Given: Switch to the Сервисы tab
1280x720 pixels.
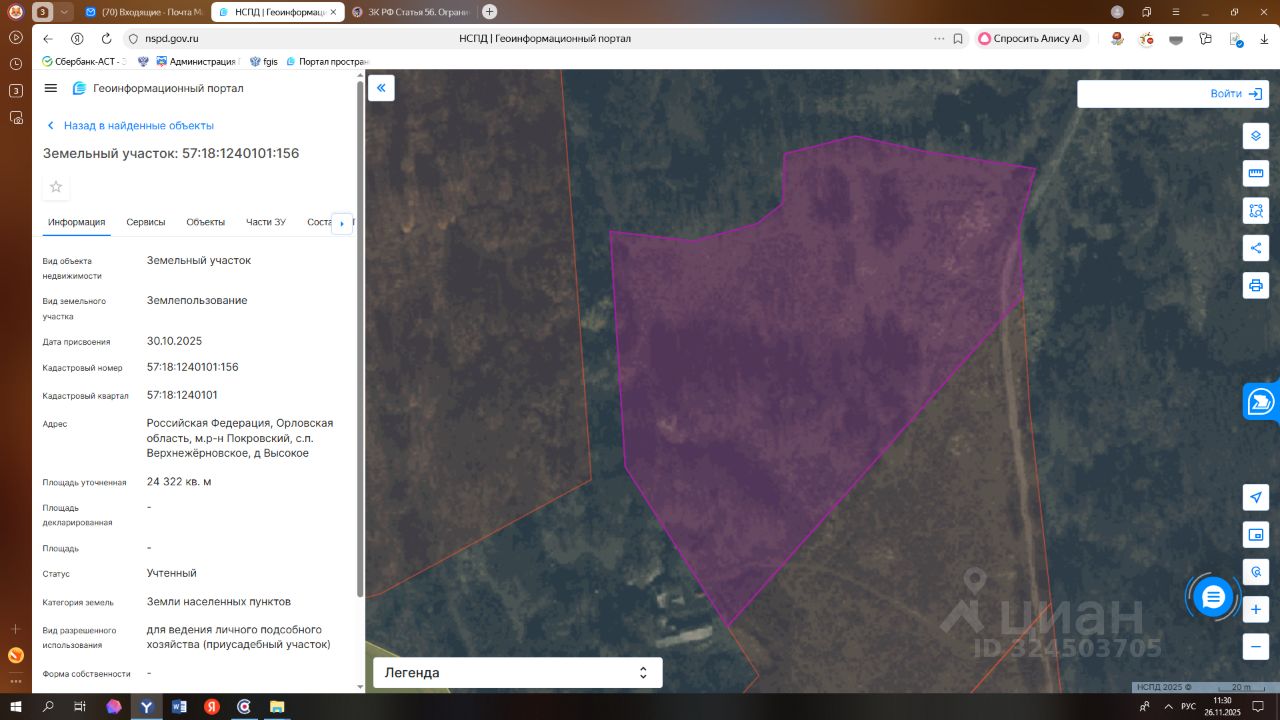Looking at the screenshot, I should [x=146, y=222].
